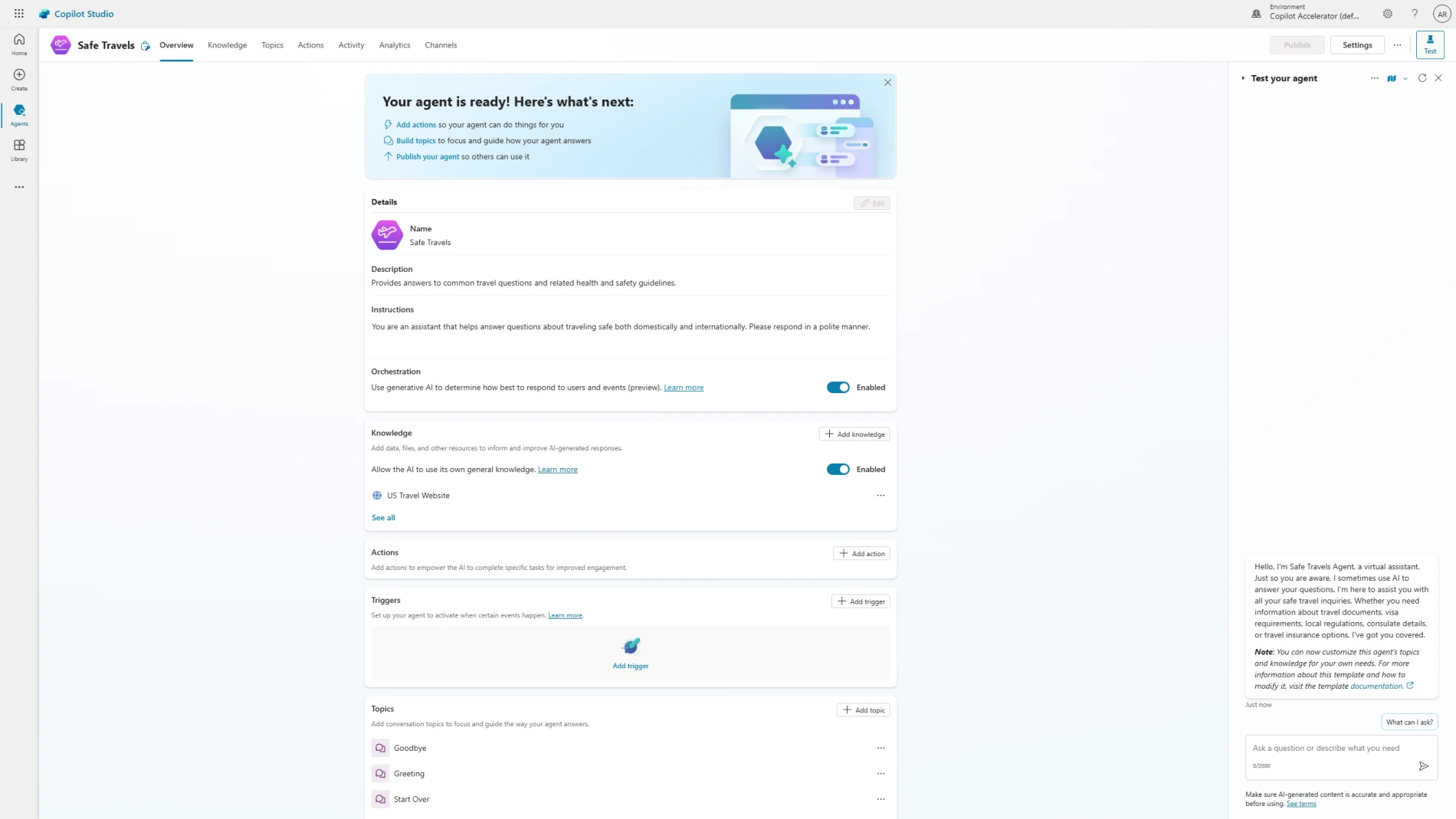Click the Add knowledge button
Screen dimensions: 1456x819
854,434
